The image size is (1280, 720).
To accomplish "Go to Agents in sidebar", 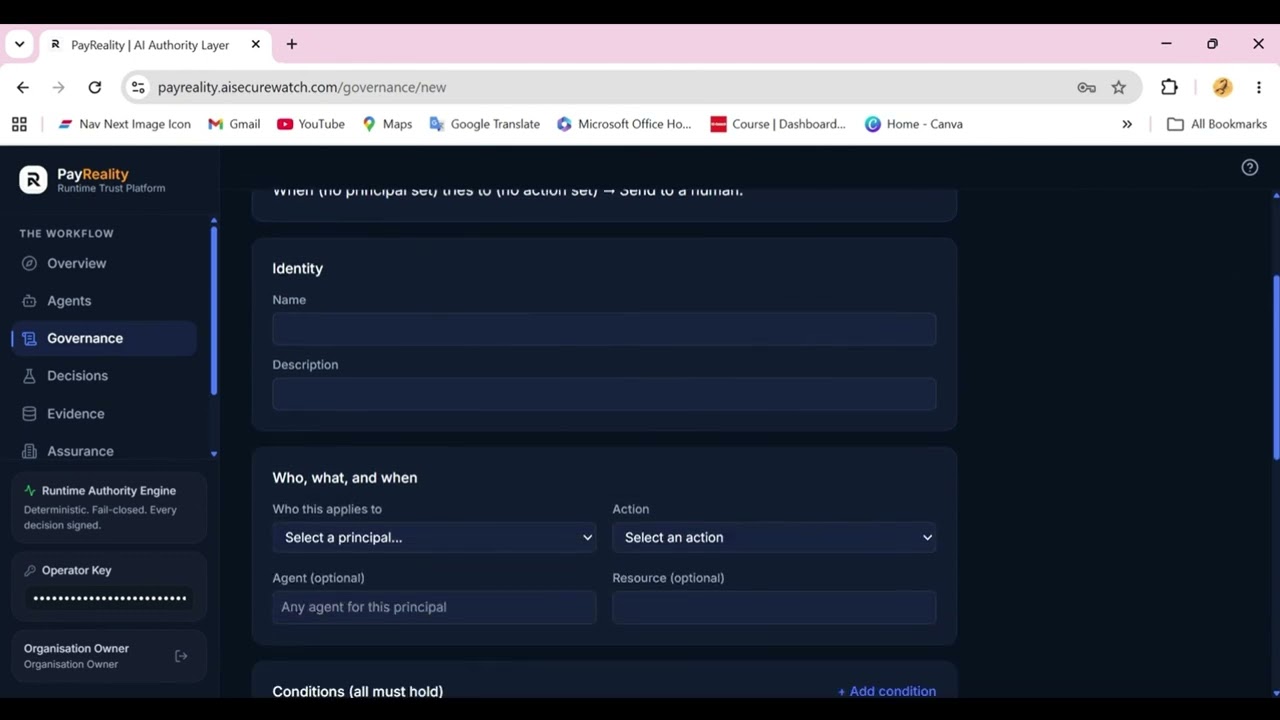I will (x=104, y=301).
